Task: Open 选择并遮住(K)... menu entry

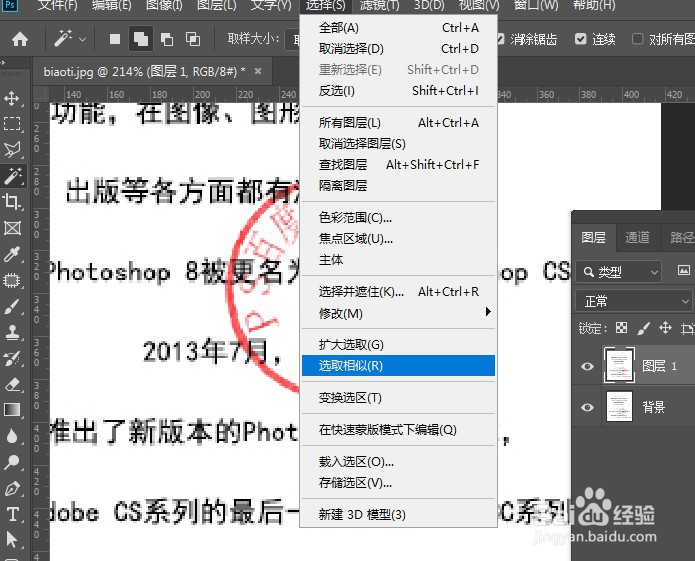Action: [x=398, y=292]
